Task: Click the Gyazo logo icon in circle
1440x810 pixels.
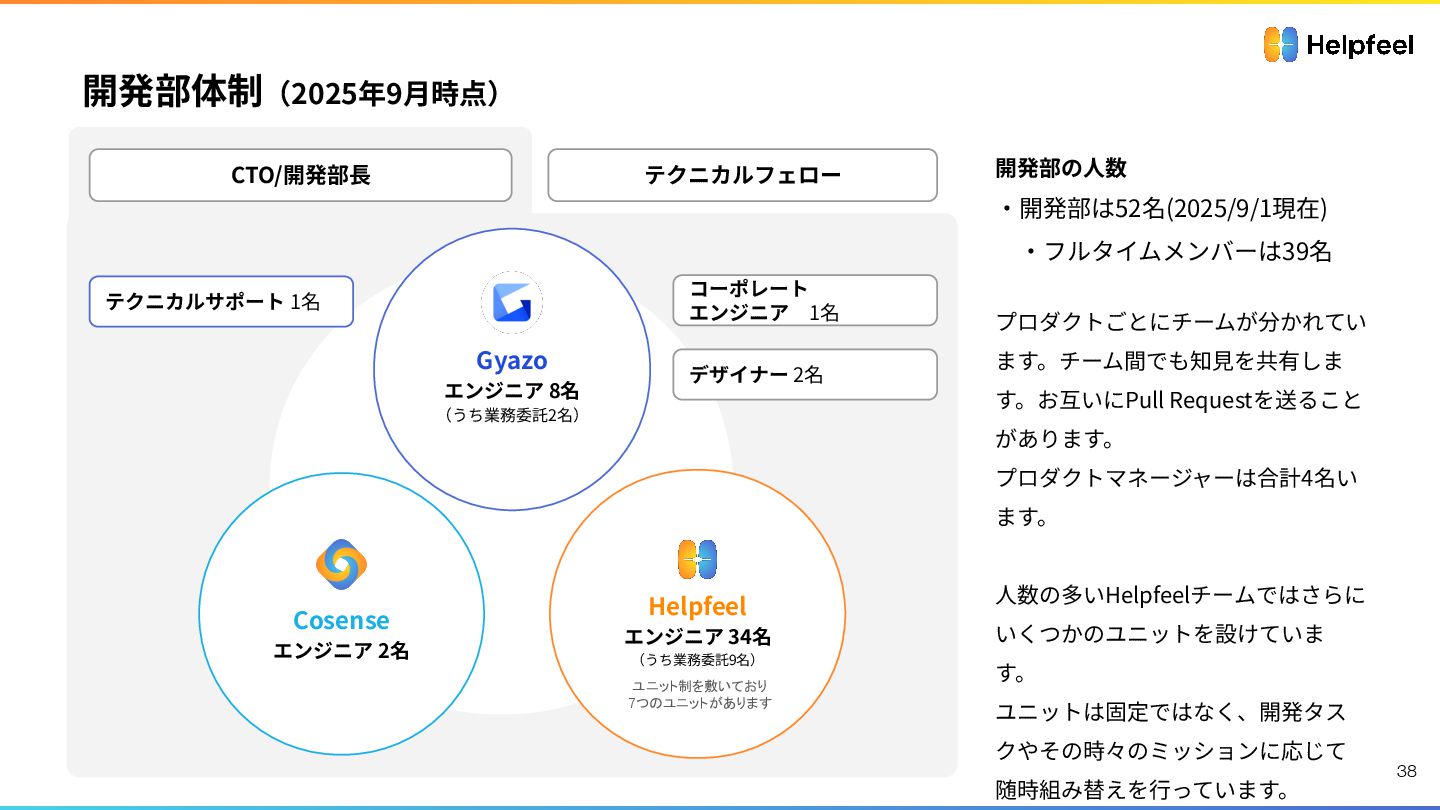Action: click(x=512, y=302)
